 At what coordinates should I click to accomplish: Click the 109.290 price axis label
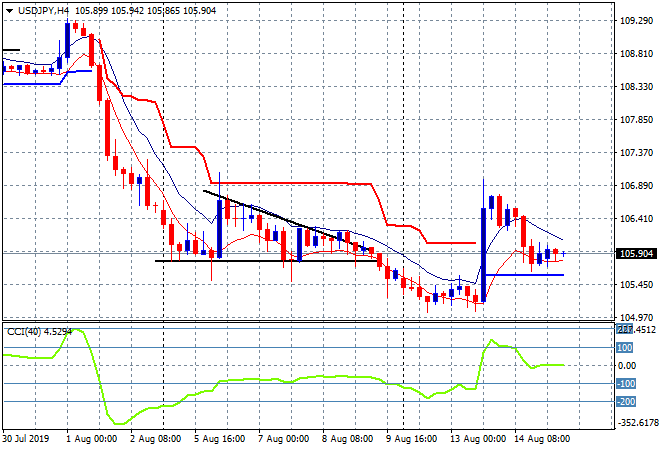point(635,20)
